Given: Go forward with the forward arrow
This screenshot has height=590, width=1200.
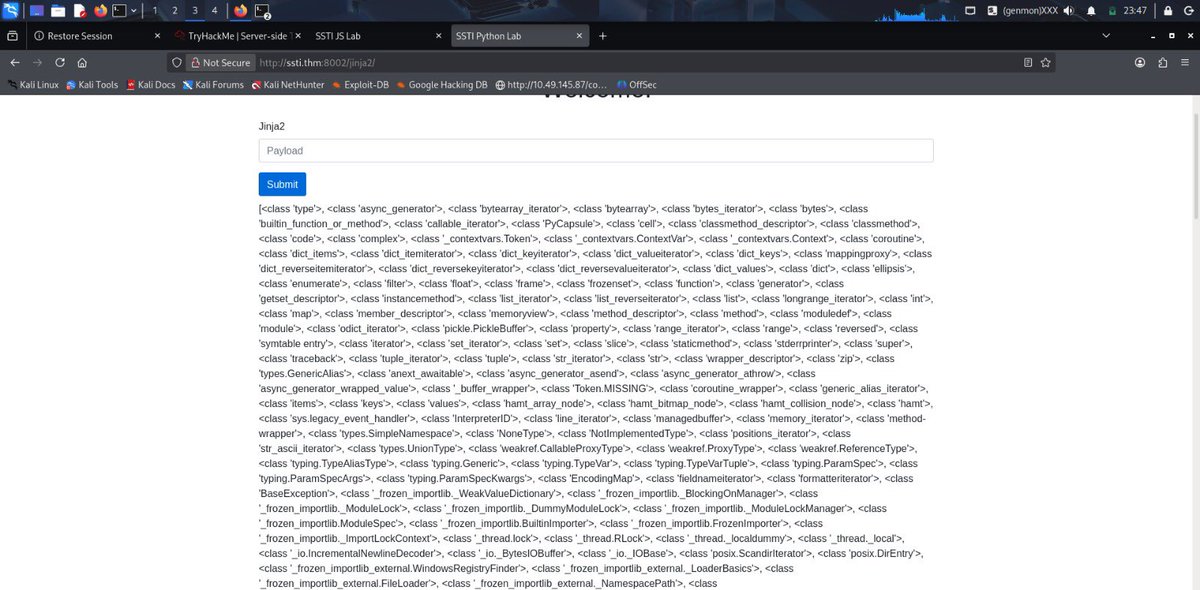Looking at the screenshot, I should point(37,62).
